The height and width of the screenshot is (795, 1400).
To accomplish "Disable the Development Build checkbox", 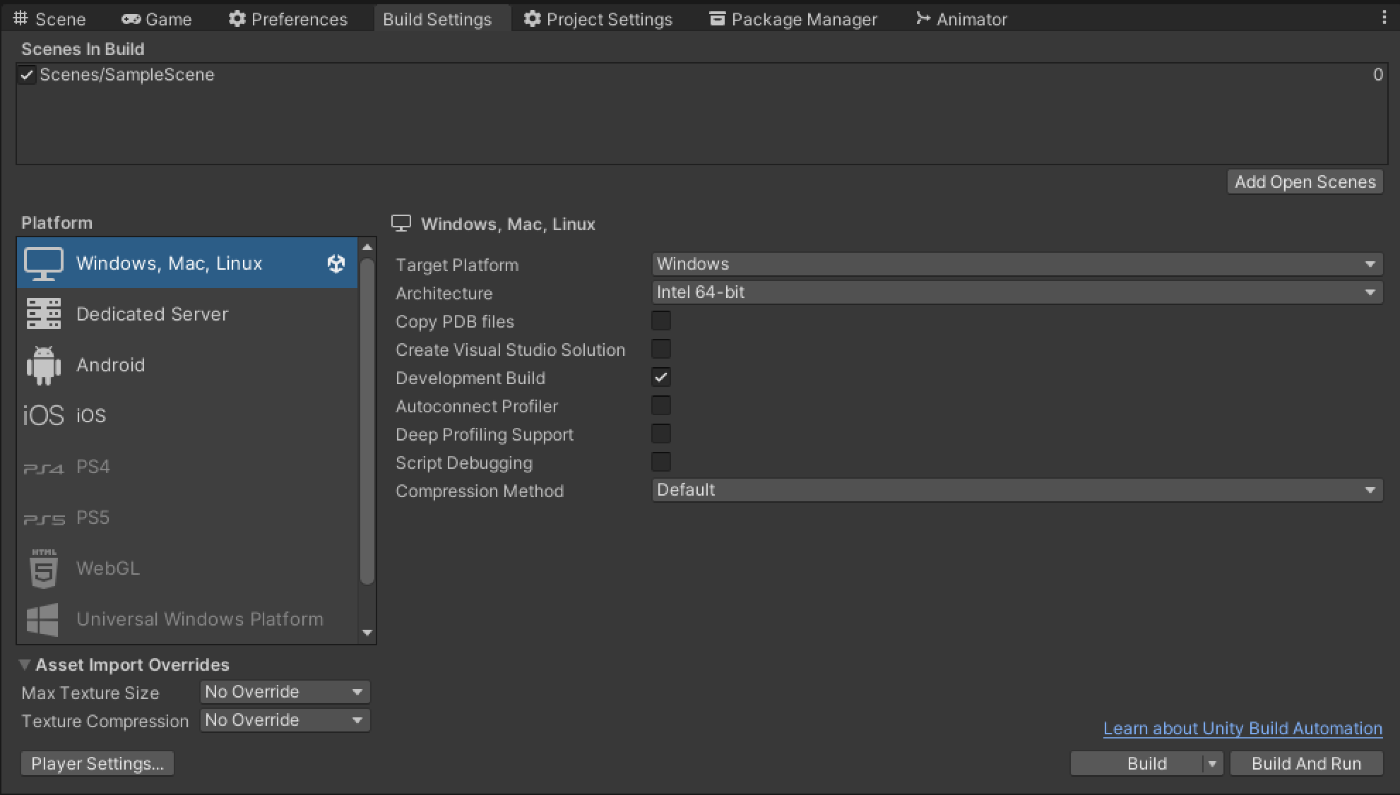I will pyautogui.click(x=661, y=377).
